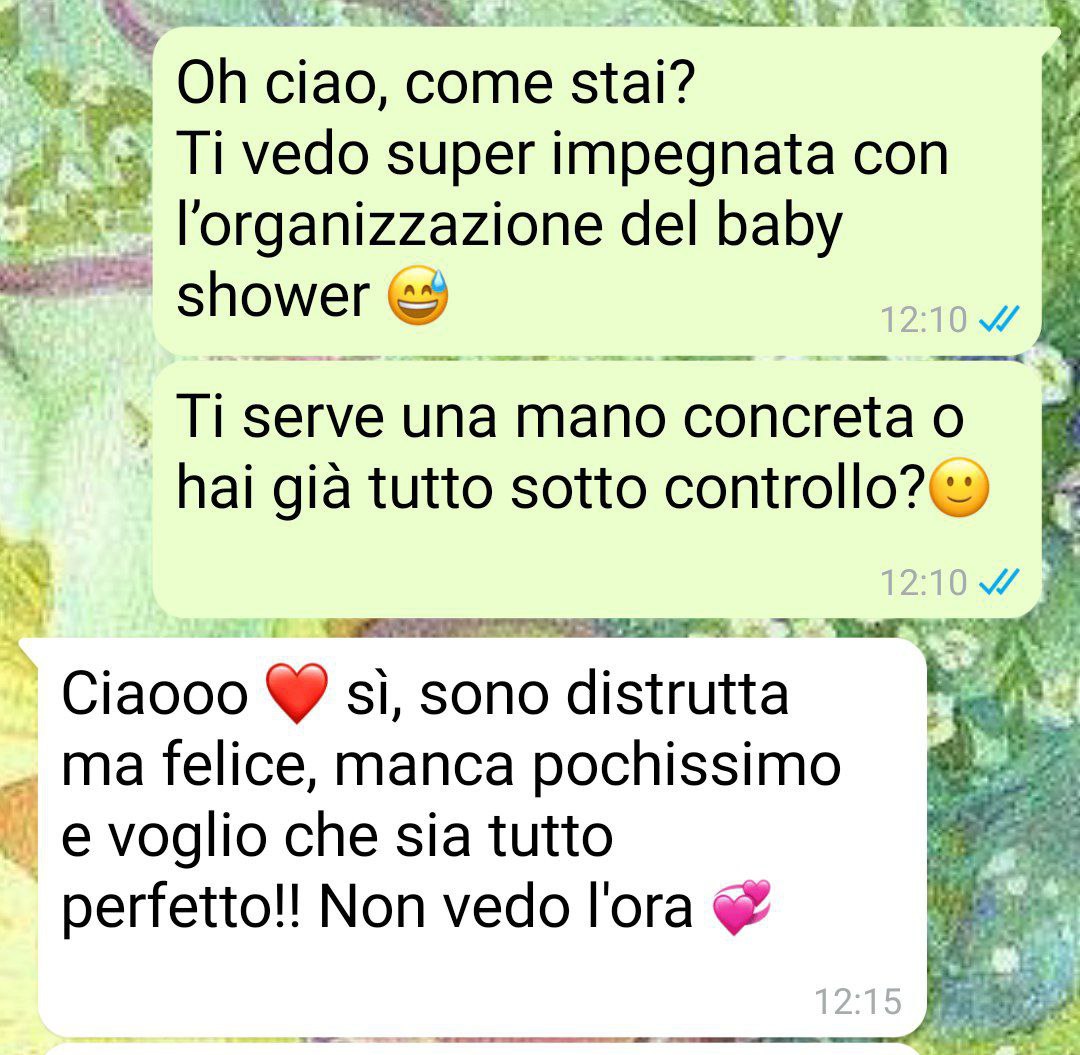Select the white "Ciaooo" received message bubble

click(x=482, y=837)
